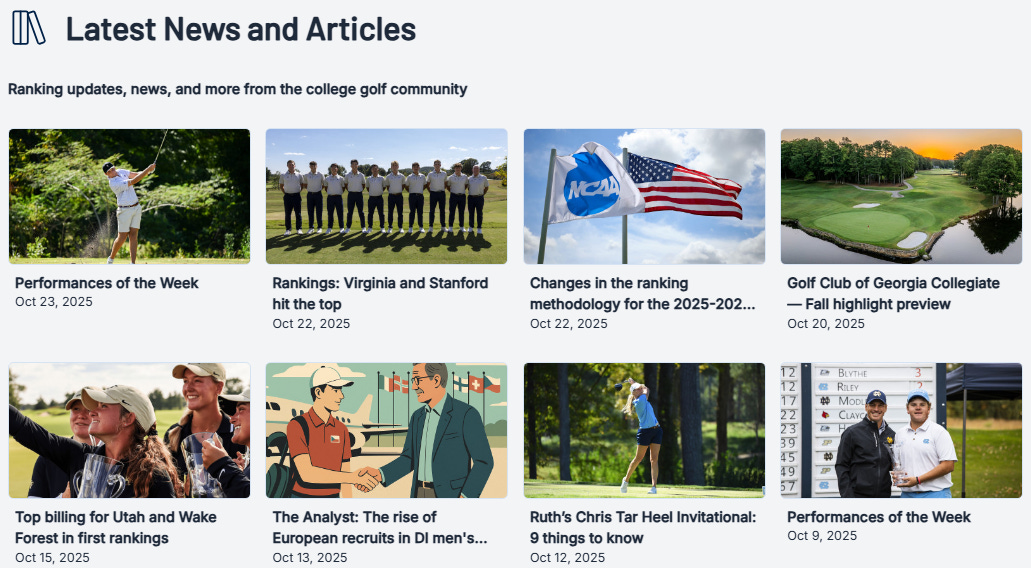Open Changes in the ranking methodology article
The image size is (1031, 568).
pyautogui.click(x=642, y=293)
